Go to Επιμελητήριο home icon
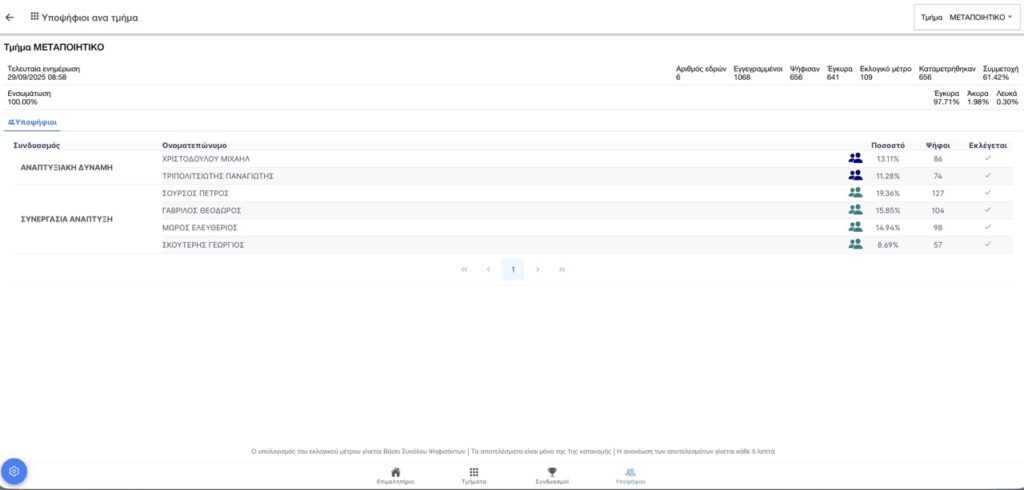Screen dimensions: 1024x490 pos(395,474)
